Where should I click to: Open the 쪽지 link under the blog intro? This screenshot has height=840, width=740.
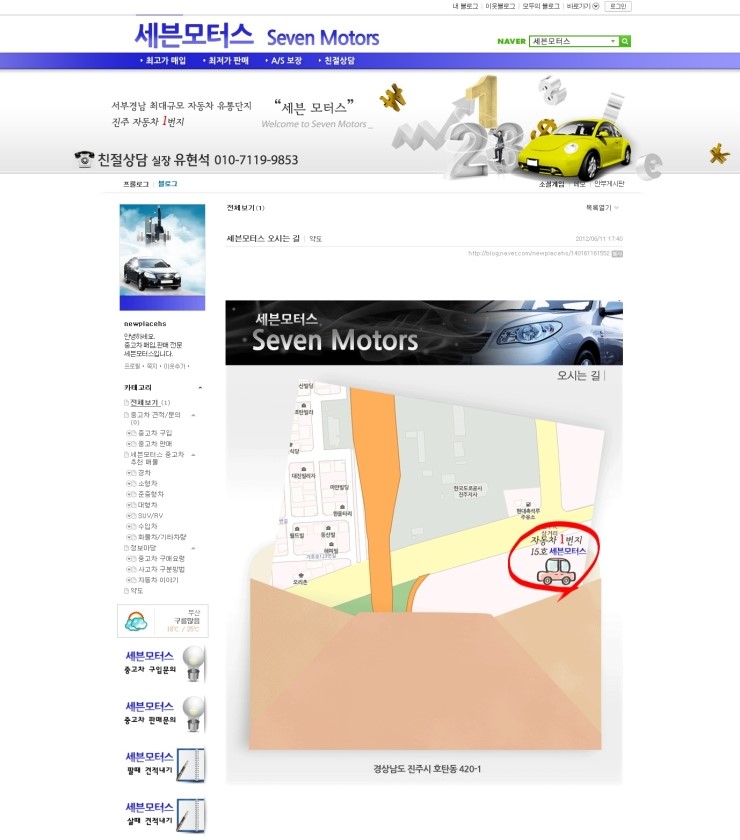(x=152, y=366)
